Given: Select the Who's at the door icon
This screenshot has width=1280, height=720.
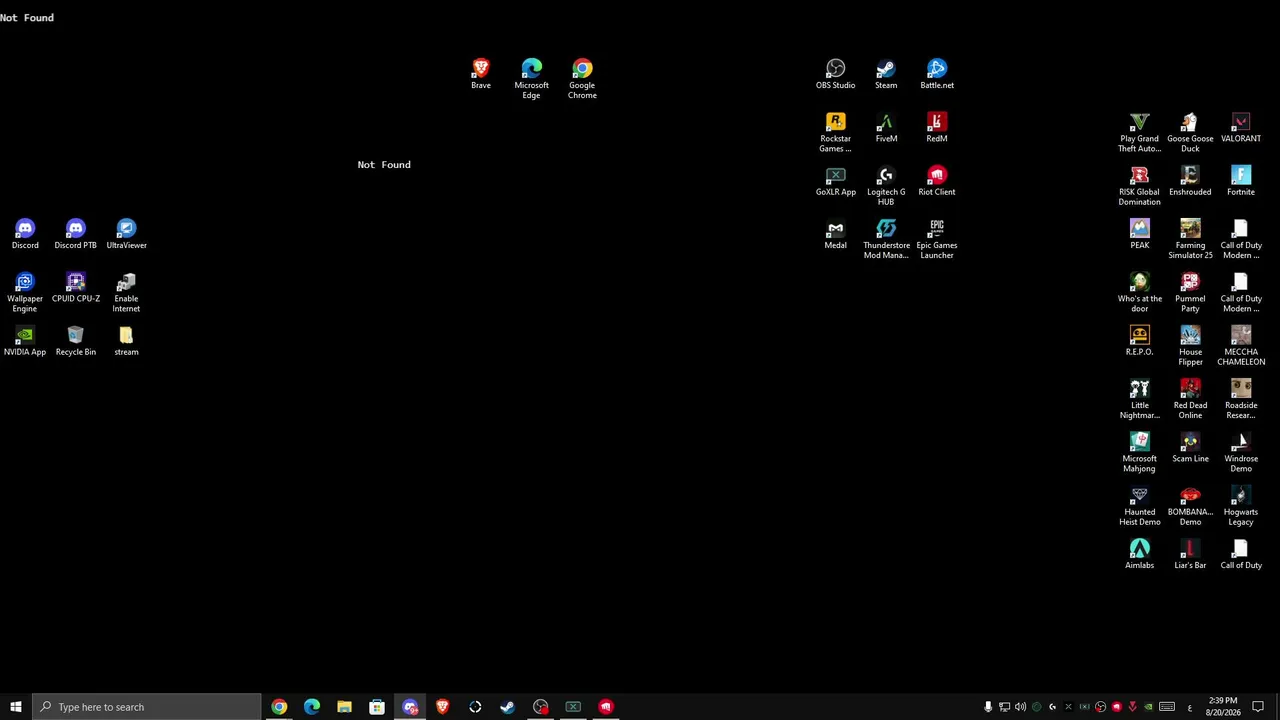Looking at the screenshot, I should [x=1139, y=292].
